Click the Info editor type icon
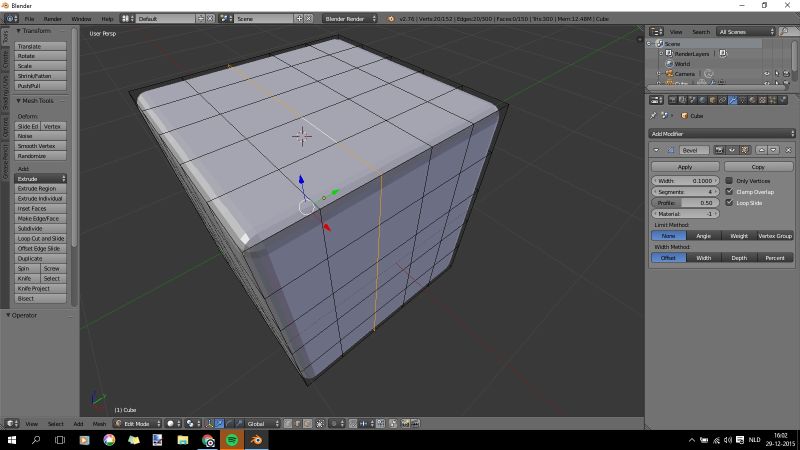 [x=11, y=18]
